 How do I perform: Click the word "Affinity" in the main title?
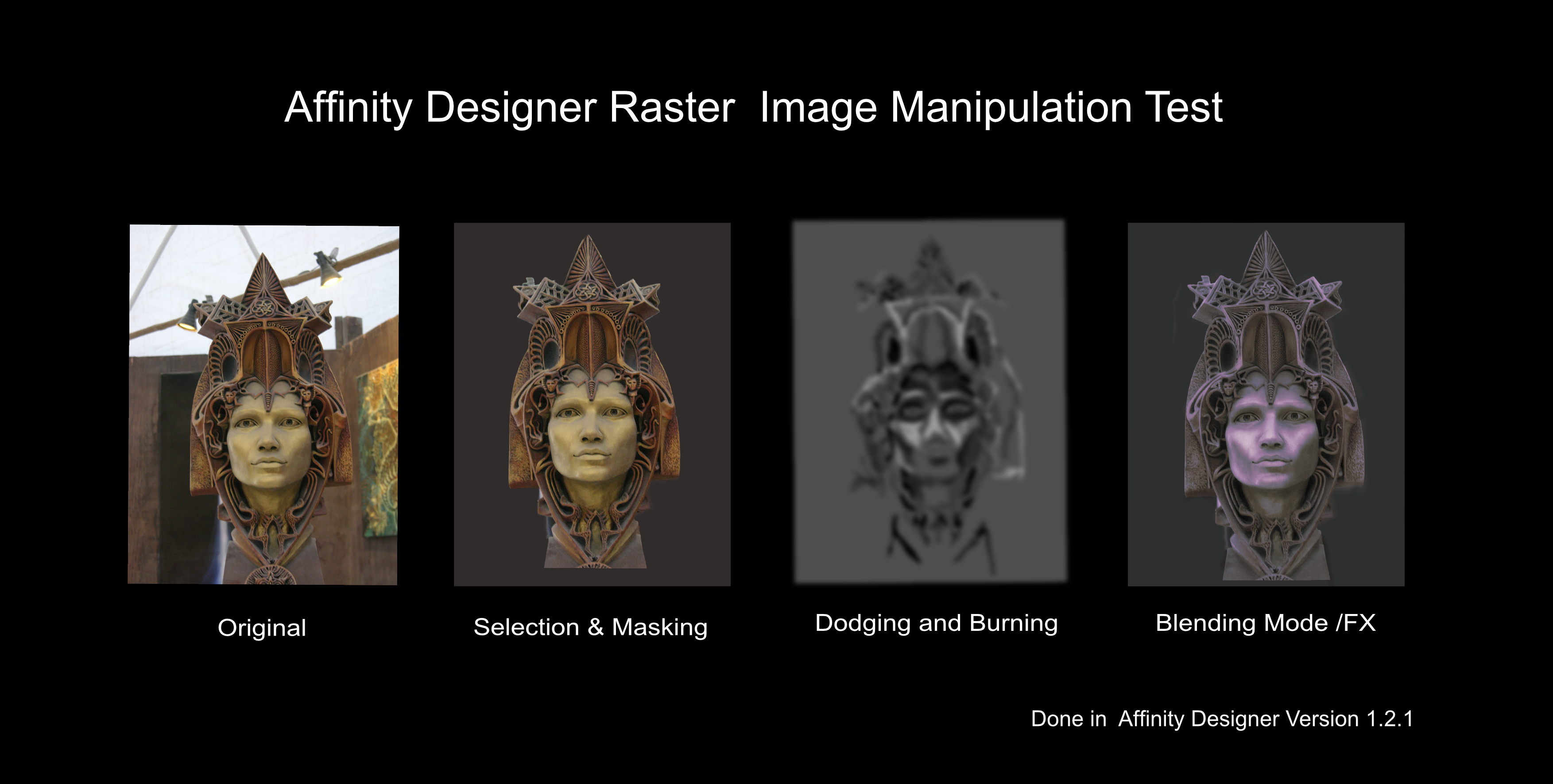pos(348,107)
